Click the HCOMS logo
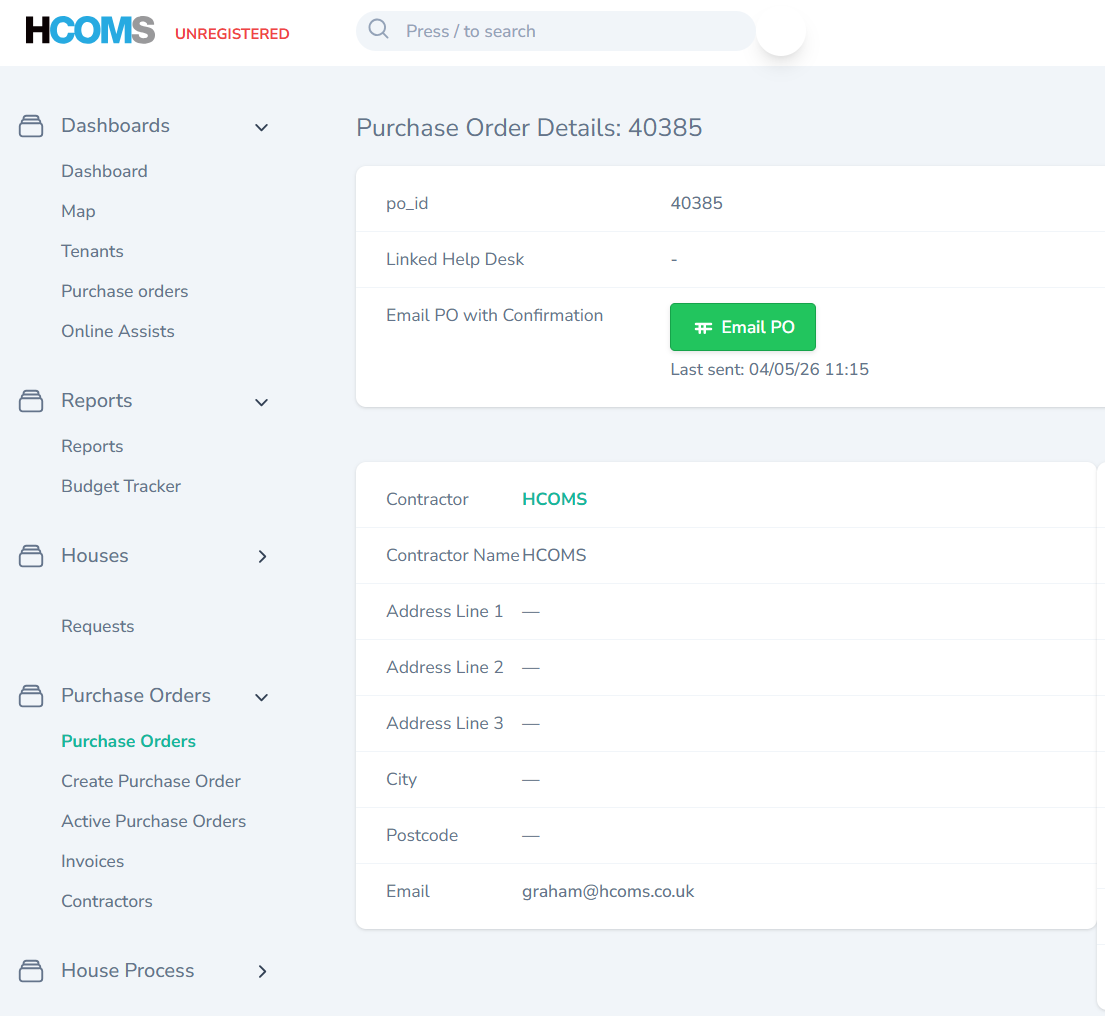Screen dimensions: 1105x1016 click(x=89, y=30)
